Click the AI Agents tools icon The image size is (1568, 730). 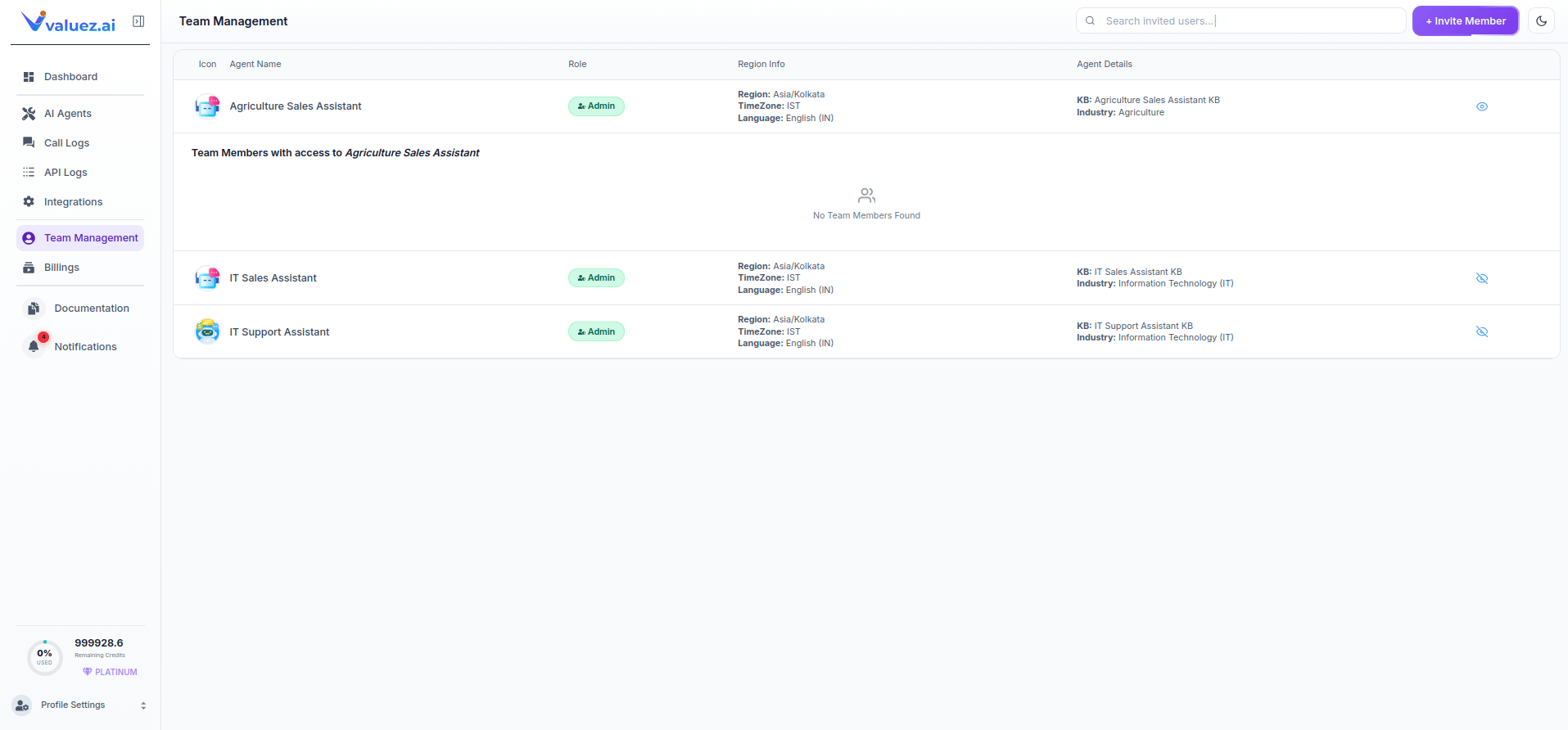[x=29, y=114]
